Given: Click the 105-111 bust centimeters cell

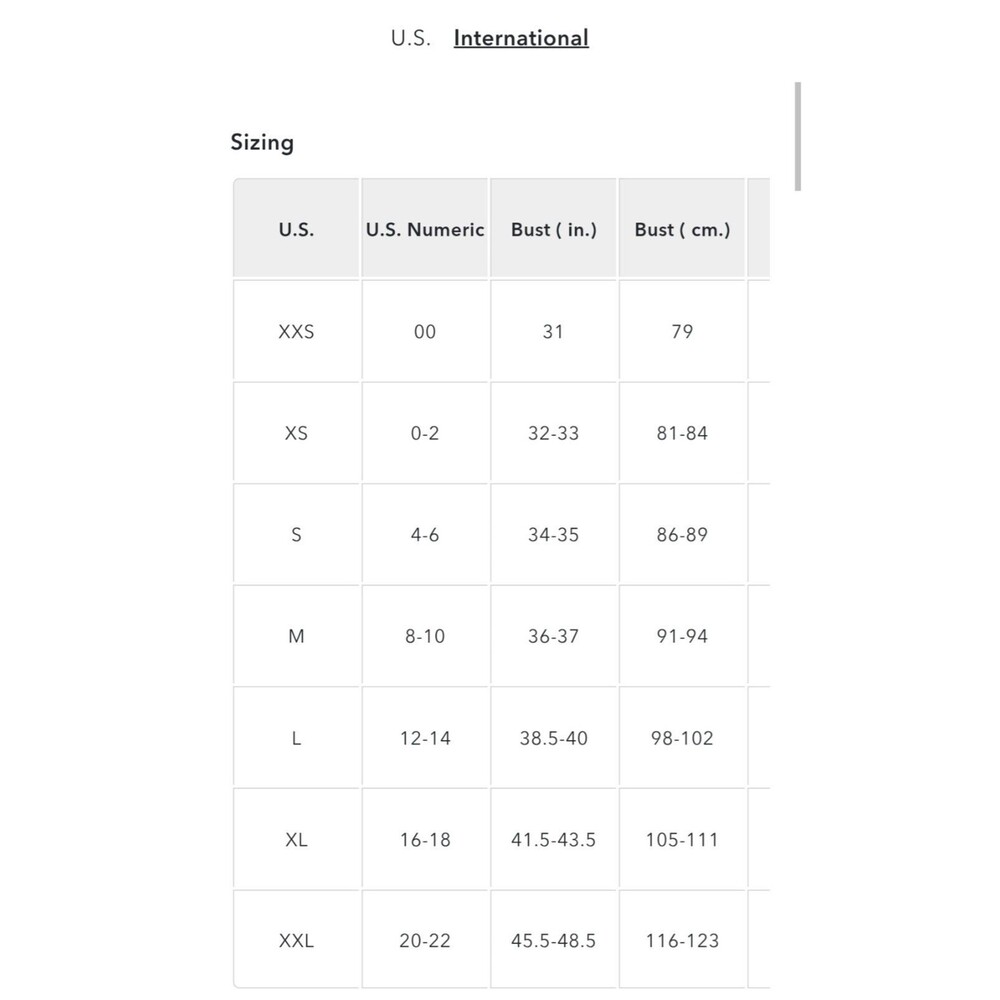Looking at the screenshot, I should (682, 839).
